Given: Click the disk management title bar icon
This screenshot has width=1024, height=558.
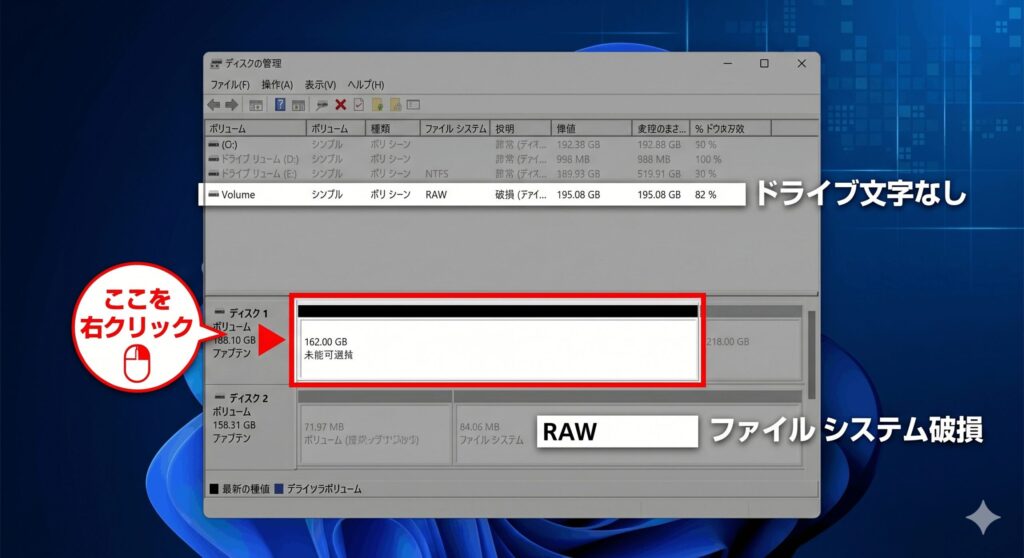Looking at the screenshot, I should (x=216, y=64).
